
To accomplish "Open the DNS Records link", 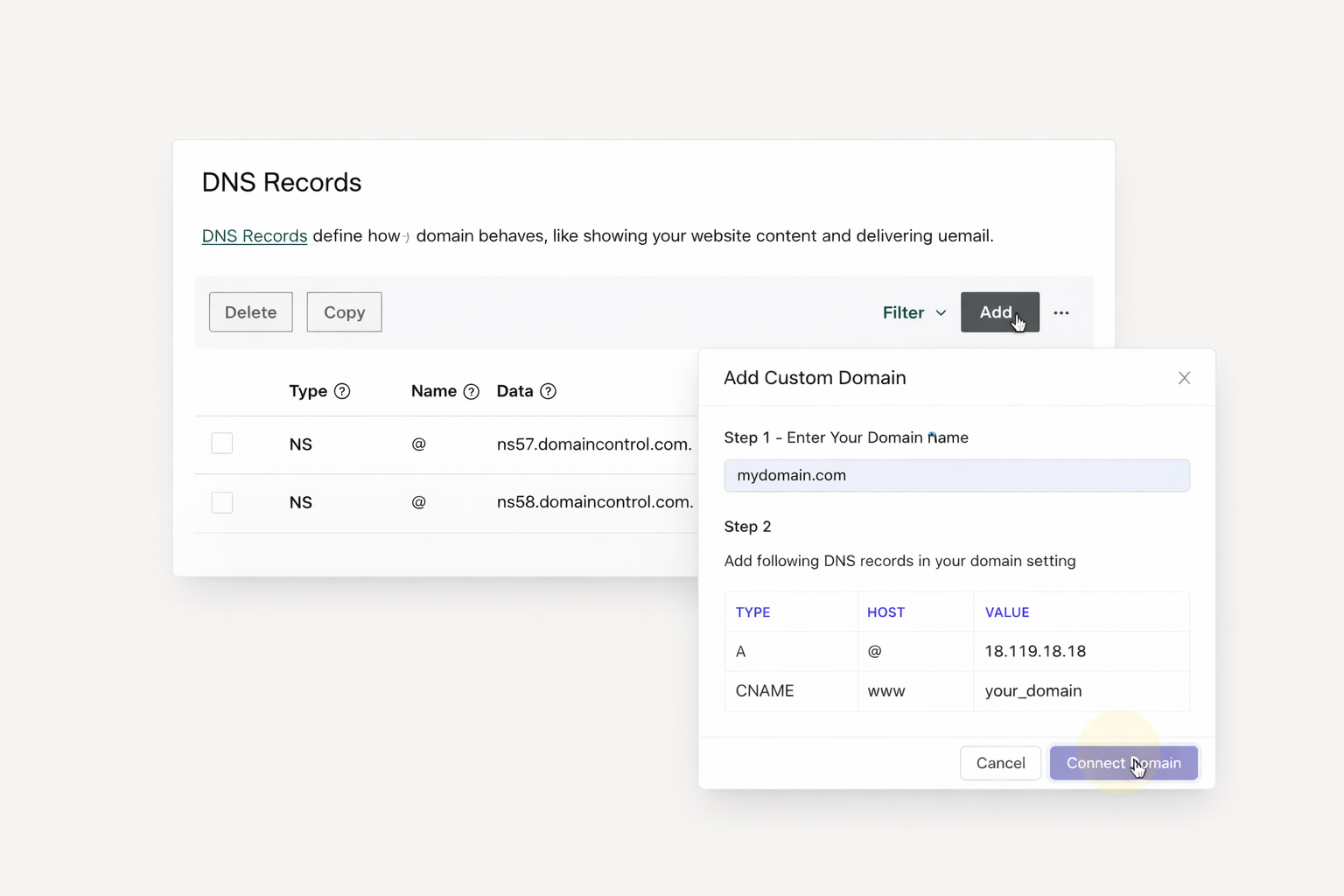I will [255, 236].
